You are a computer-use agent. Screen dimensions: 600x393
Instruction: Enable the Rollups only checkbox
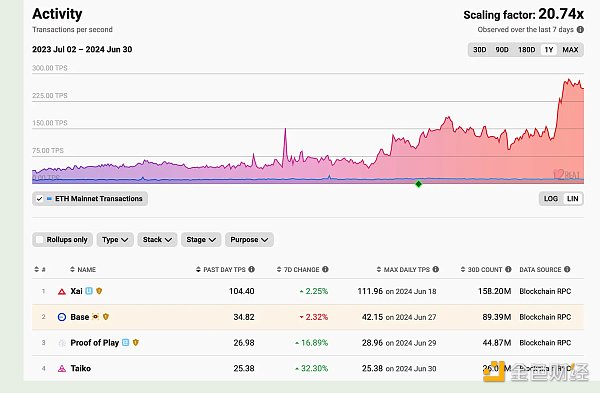pyautogui.click(x=39, y=240)
